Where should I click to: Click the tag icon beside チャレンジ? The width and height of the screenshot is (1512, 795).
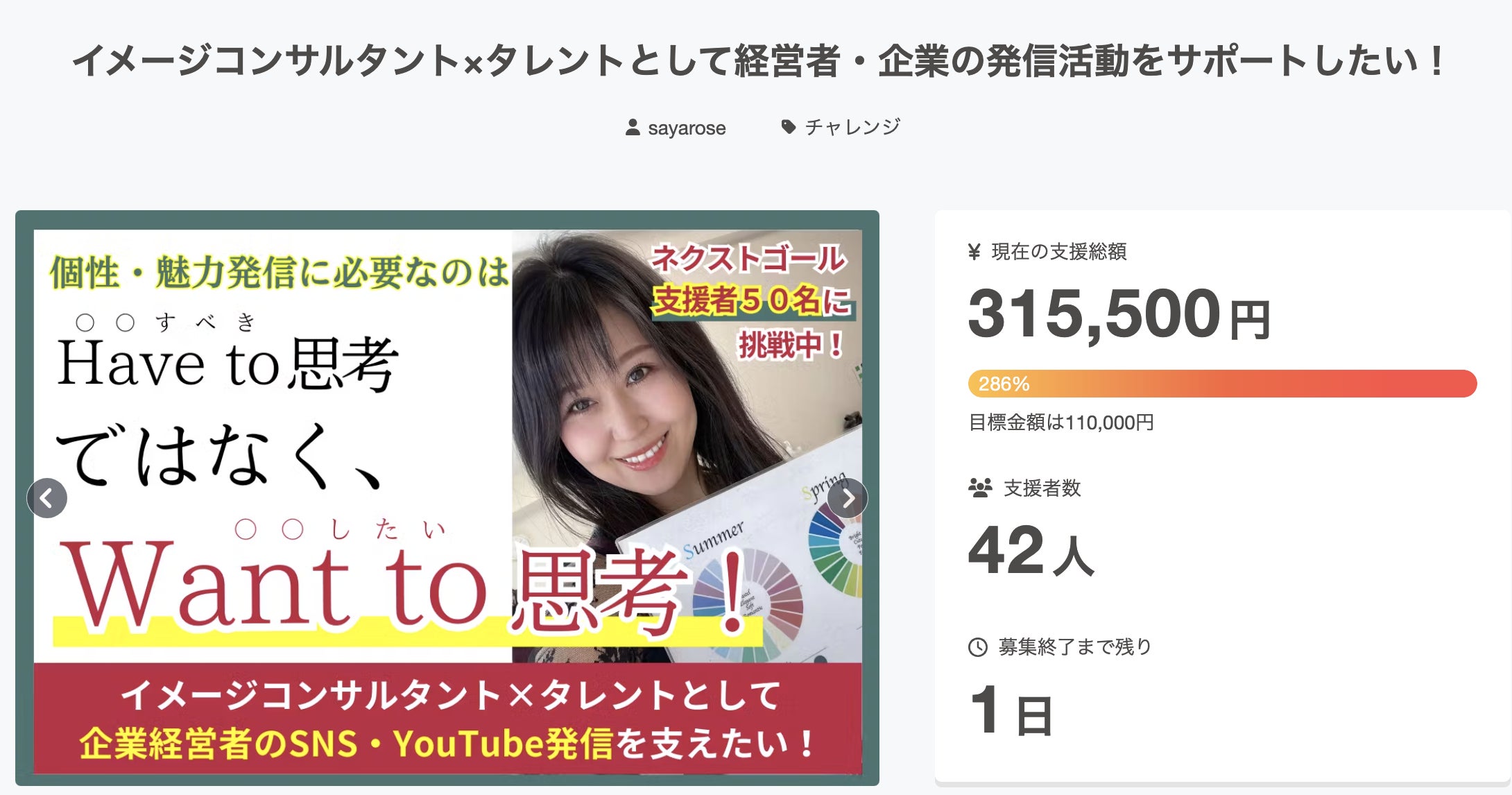788,127
